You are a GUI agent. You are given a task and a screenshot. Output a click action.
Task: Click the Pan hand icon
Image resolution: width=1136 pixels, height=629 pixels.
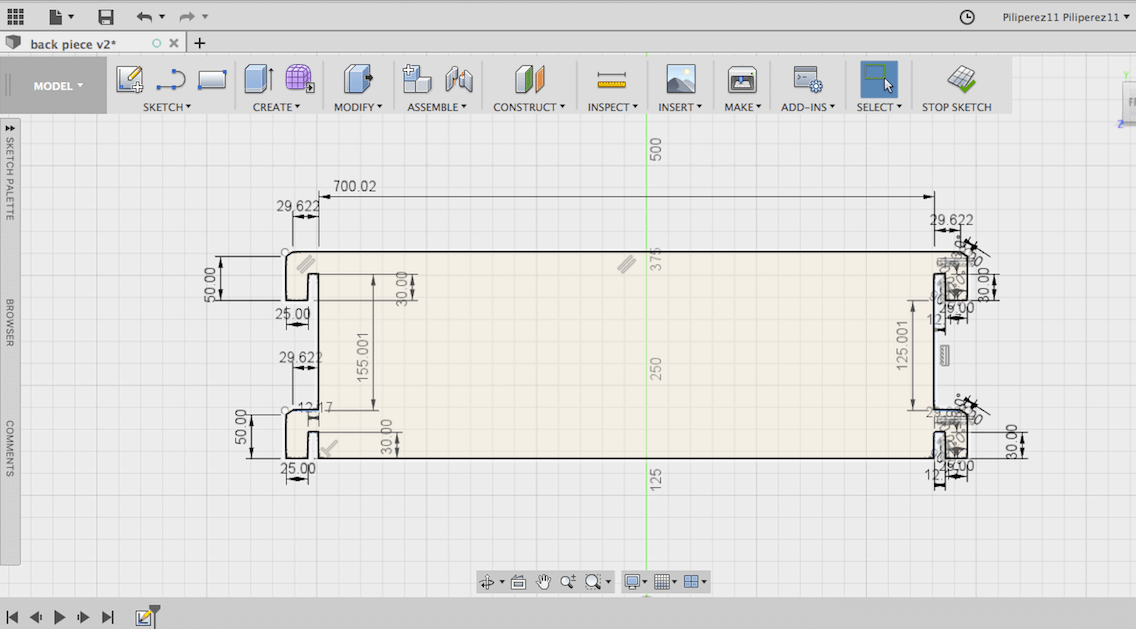click(543, 582)
